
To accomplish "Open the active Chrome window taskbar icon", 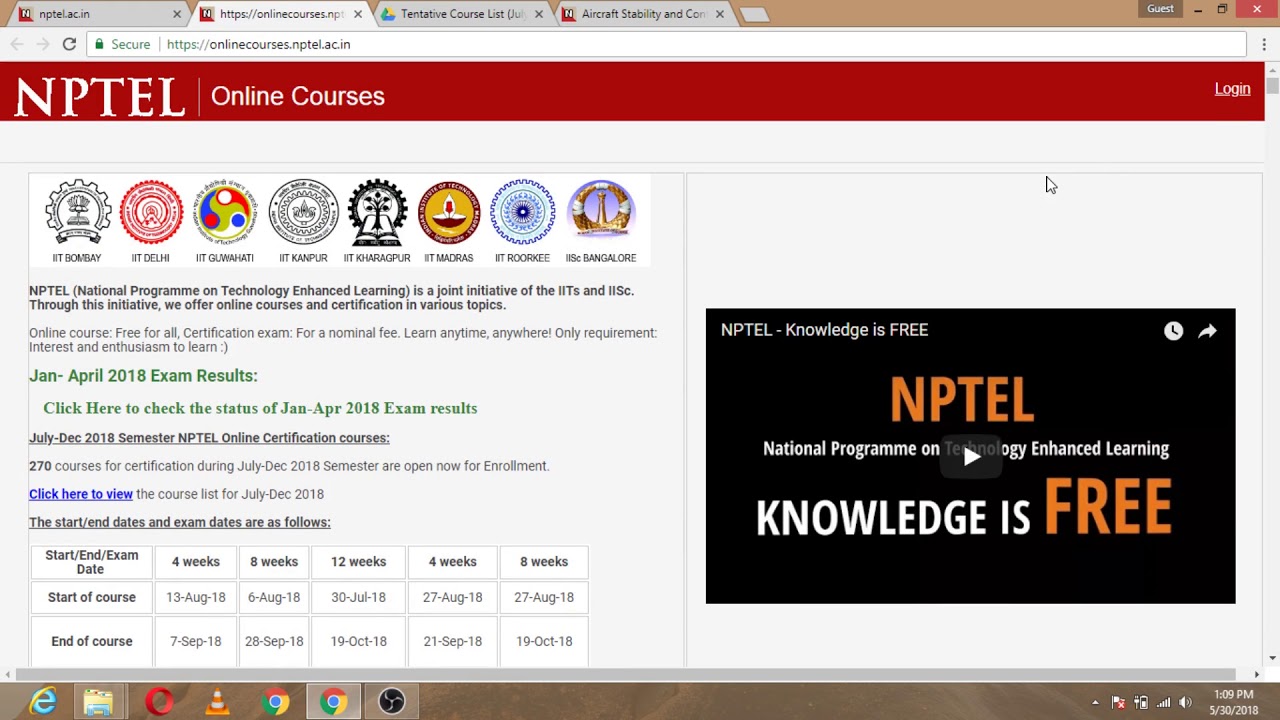I will click(333, 702).
